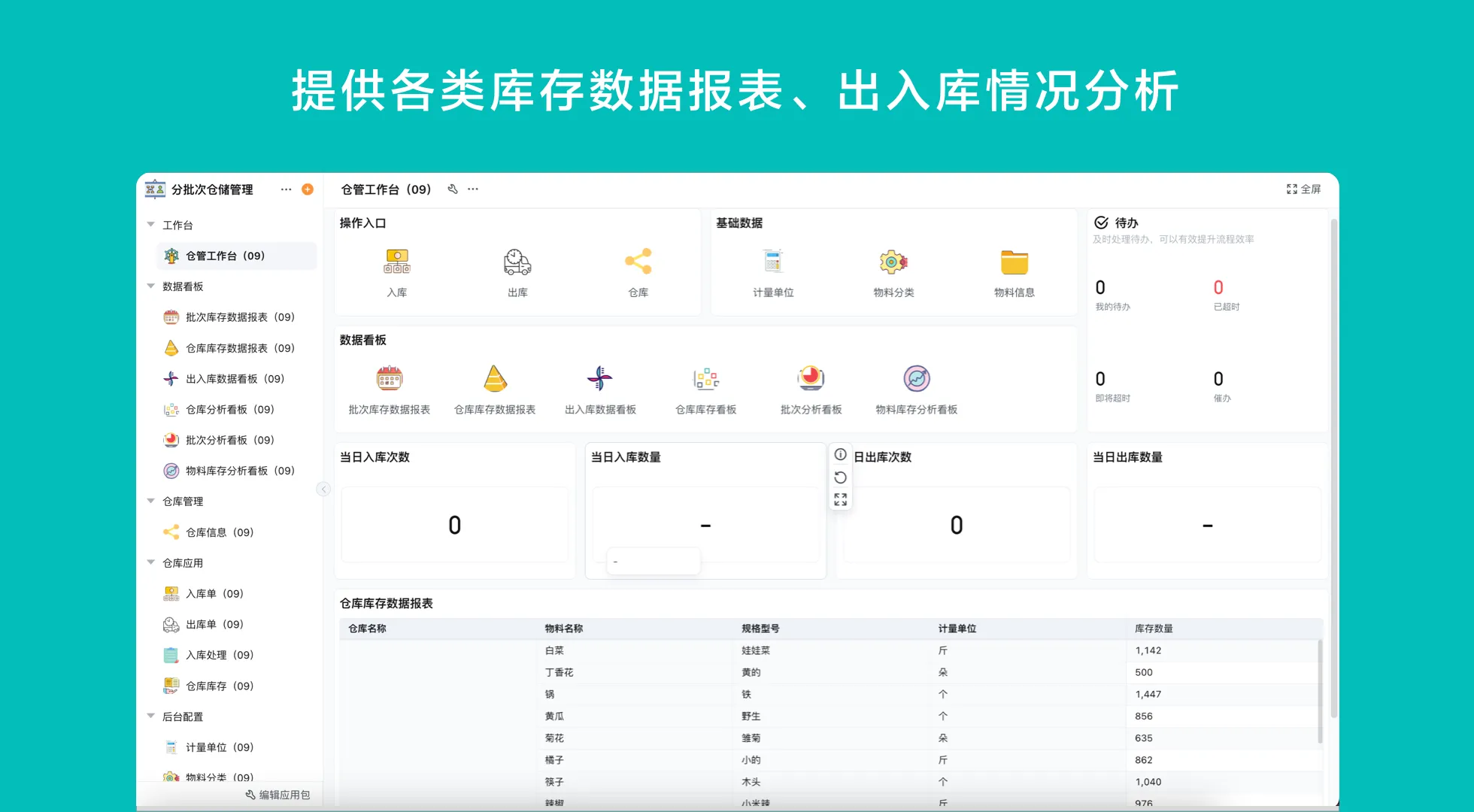
Task: Click the 出库 truck icon
Action: point(517,262)
